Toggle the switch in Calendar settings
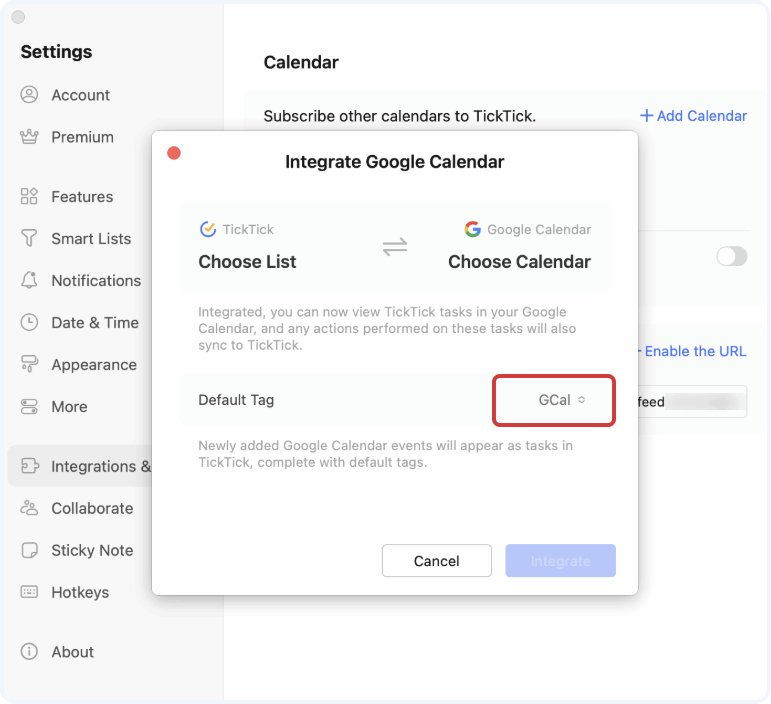Image resolution: width=771 pixels, height=704 pixels. point(731,257)
